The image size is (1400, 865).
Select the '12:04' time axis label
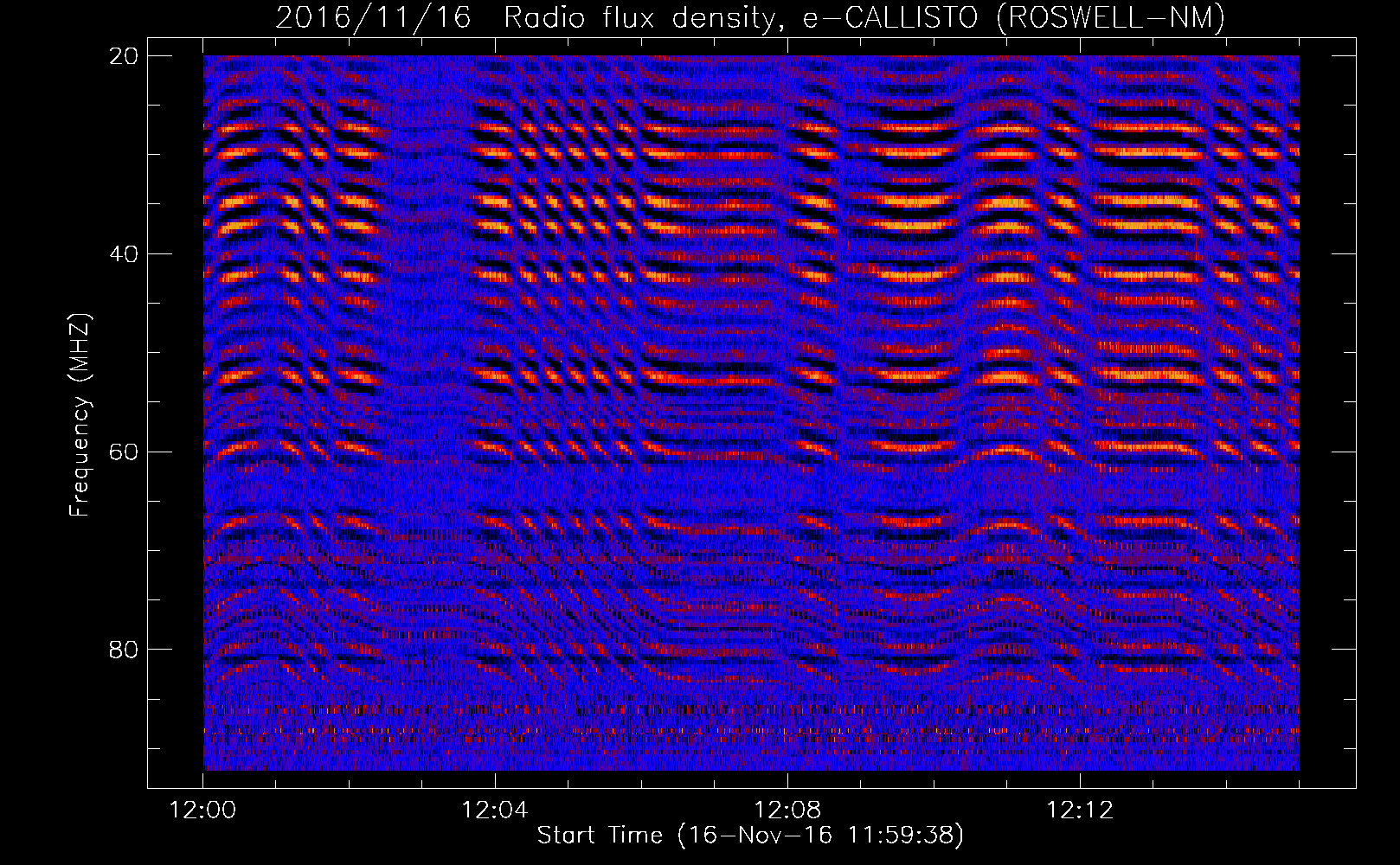(495, 811)
